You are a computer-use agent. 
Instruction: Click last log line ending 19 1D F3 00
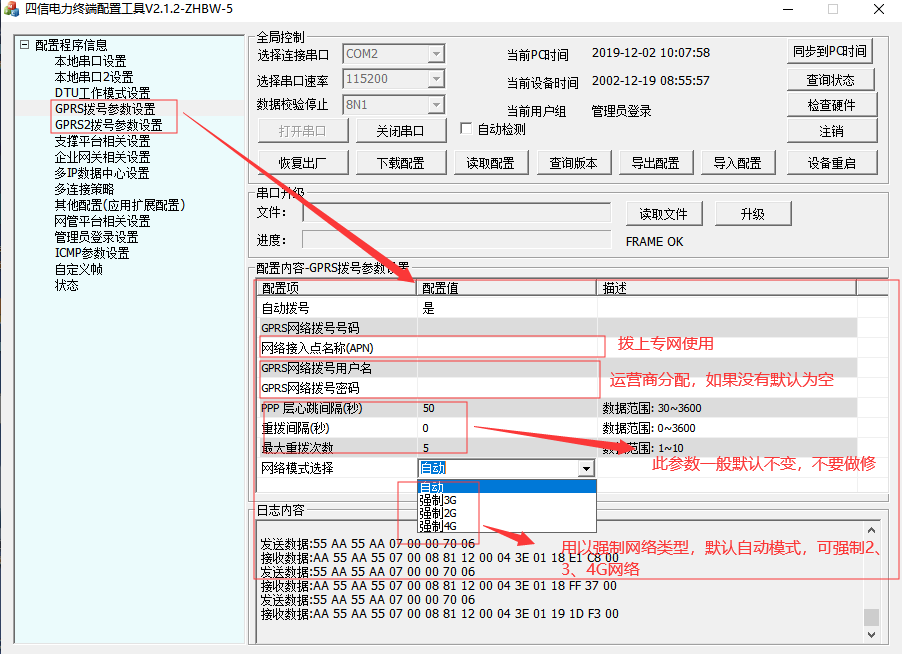pos(439,614)
